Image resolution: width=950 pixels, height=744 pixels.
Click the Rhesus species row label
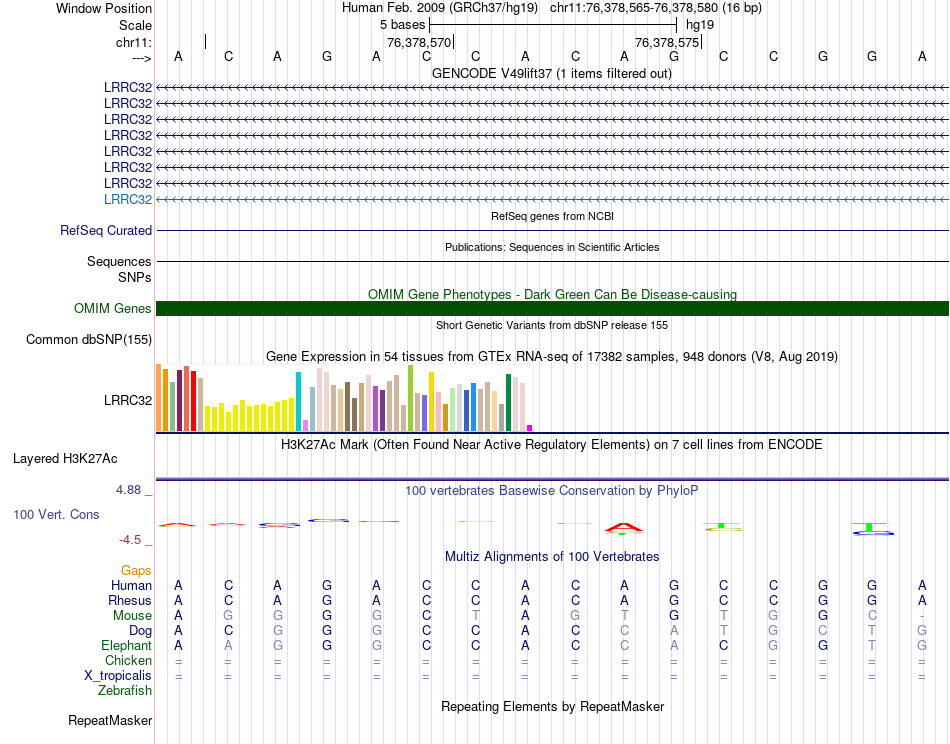click(130, 600)
